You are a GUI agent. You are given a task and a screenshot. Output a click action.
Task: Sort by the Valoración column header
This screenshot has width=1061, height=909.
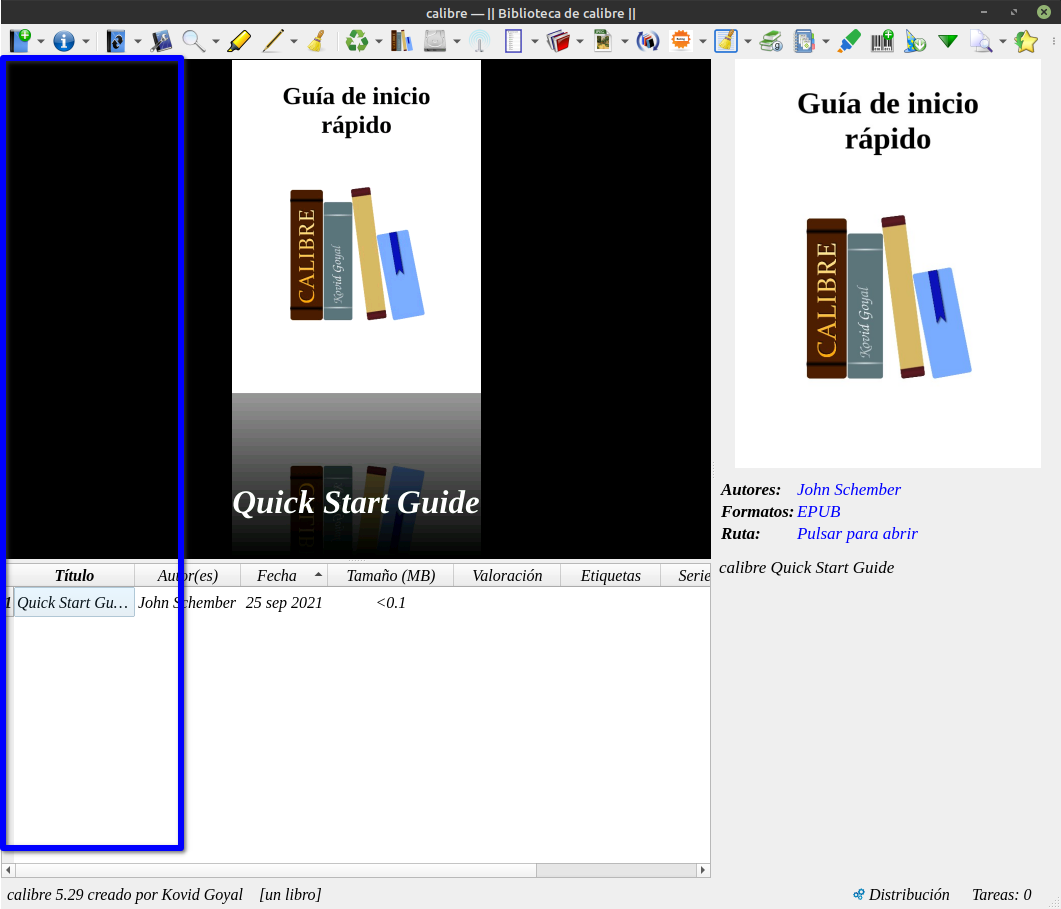tap(507, 575)
